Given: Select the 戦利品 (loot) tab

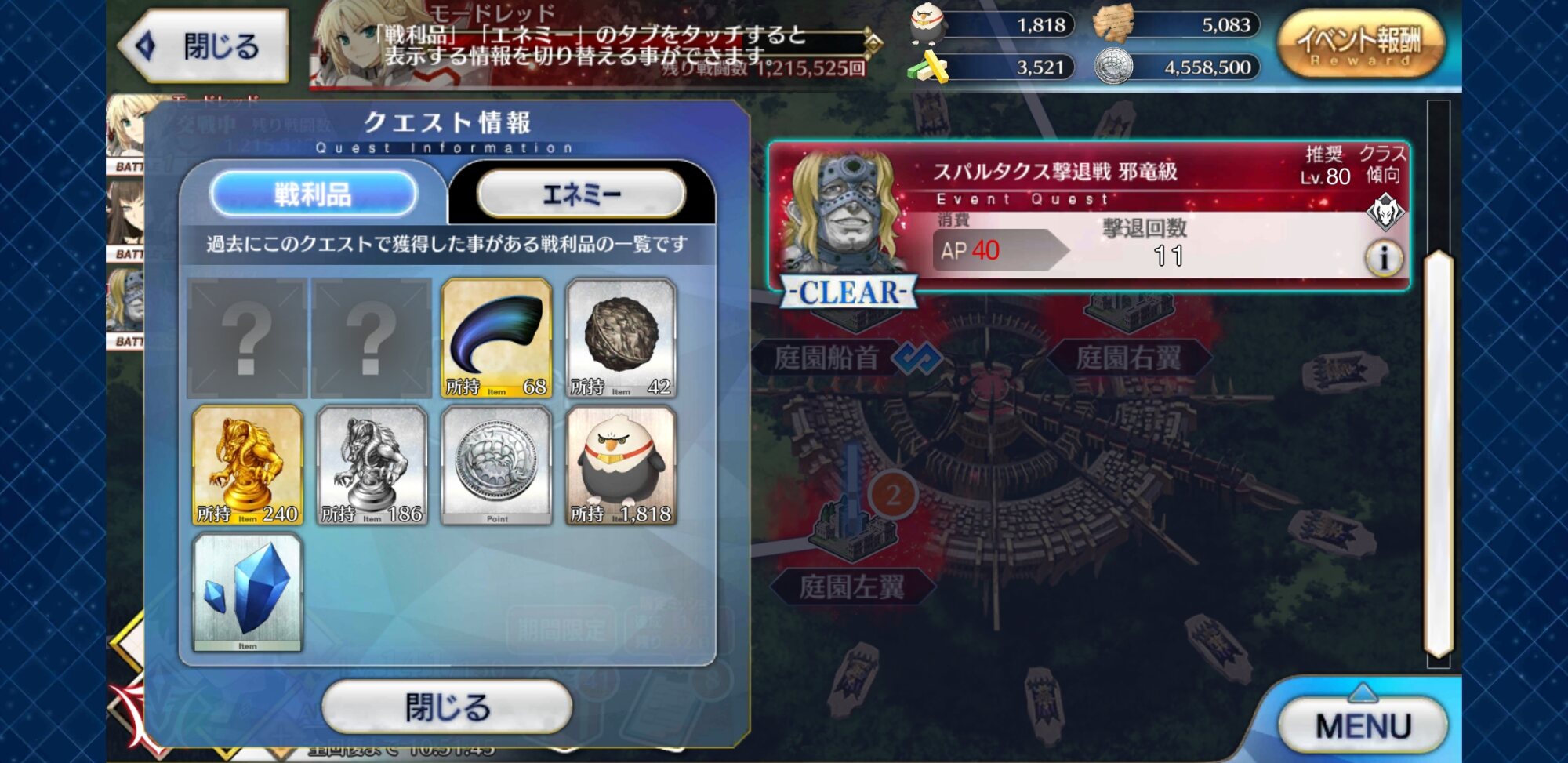Looking at the screenshot, I should [313, 194].
